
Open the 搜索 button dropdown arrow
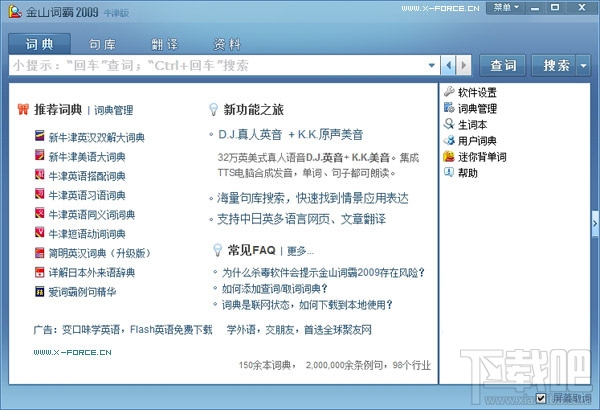(583, 65)
